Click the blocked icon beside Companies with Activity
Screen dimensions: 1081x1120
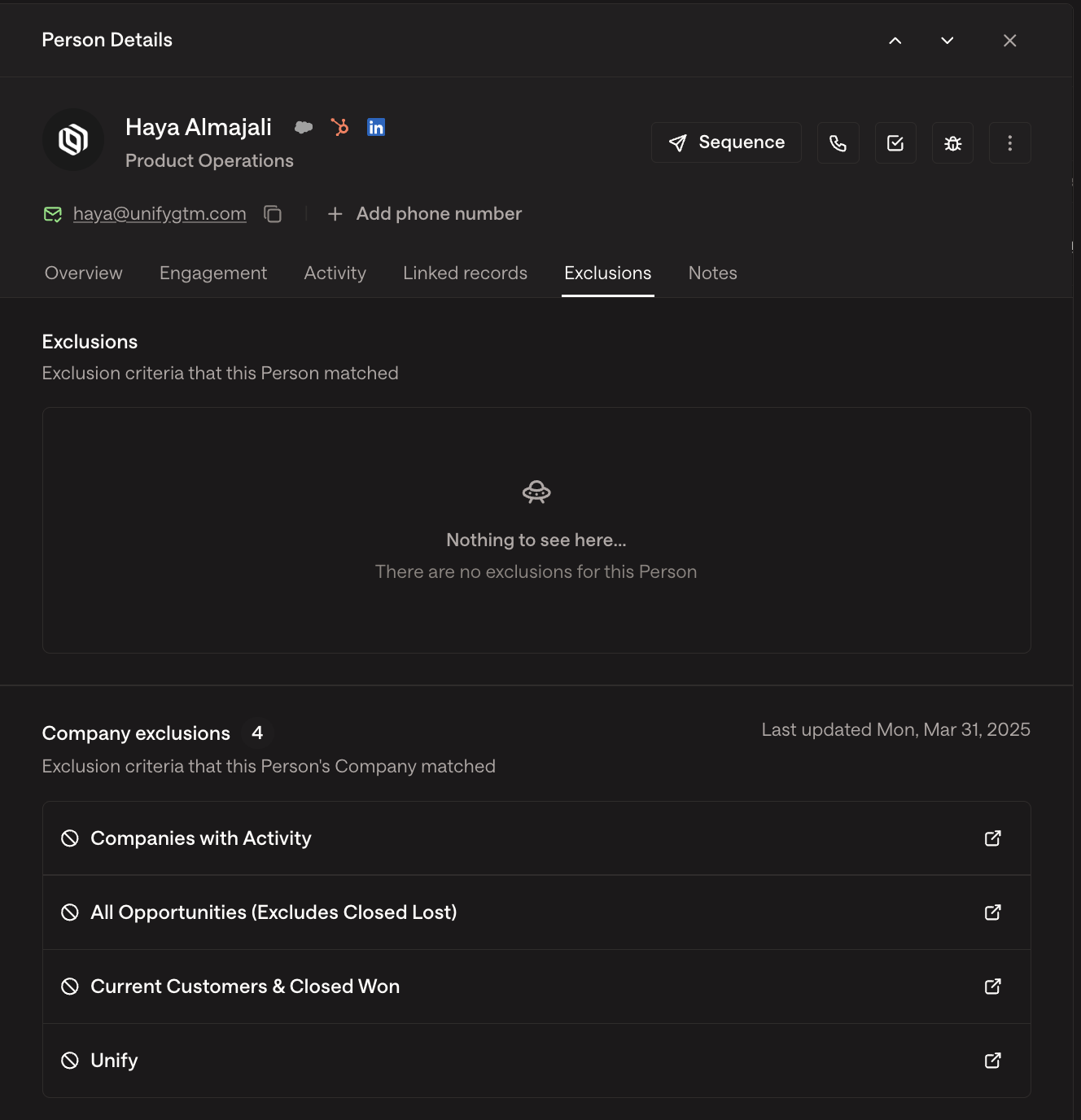pos(70,838)
